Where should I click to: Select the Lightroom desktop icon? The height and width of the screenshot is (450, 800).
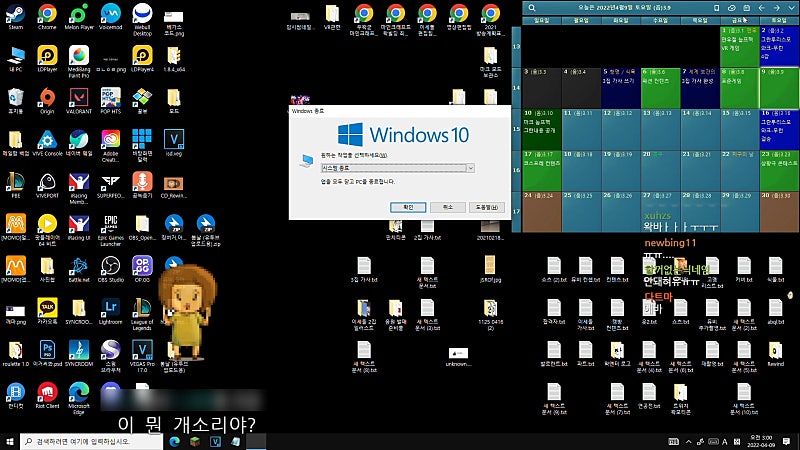(110, 312)
